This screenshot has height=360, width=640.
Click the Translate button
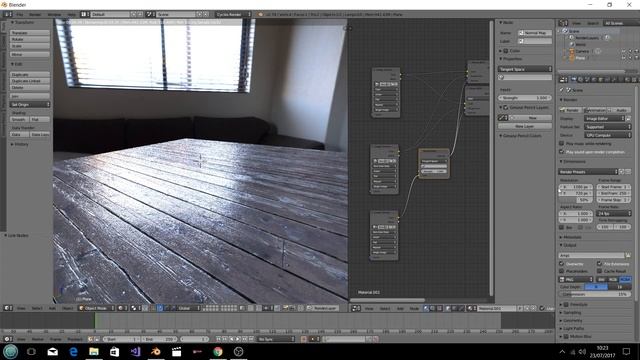30,33
